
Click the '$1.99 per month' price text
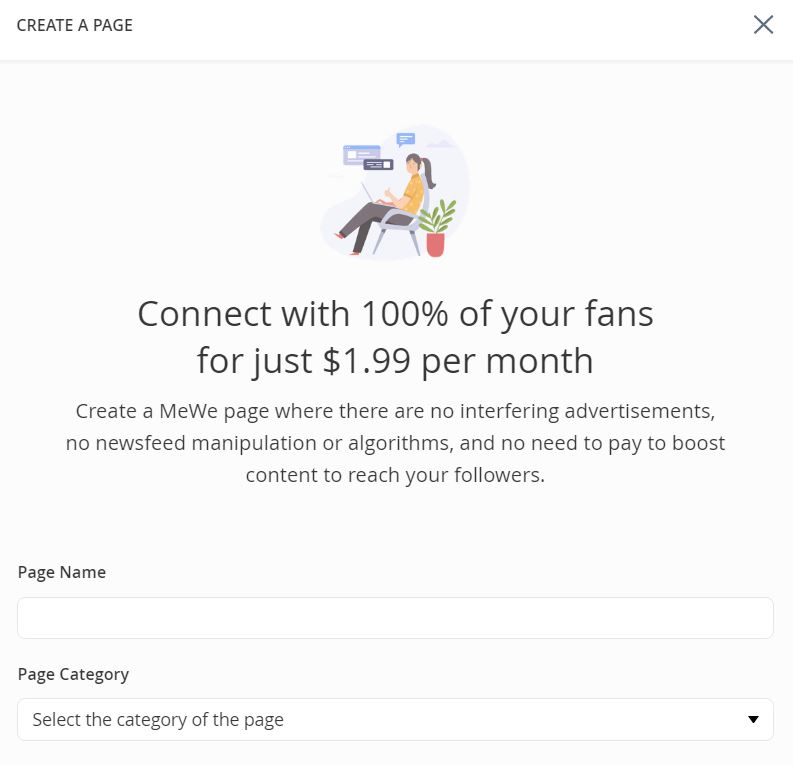coord(458,360)
